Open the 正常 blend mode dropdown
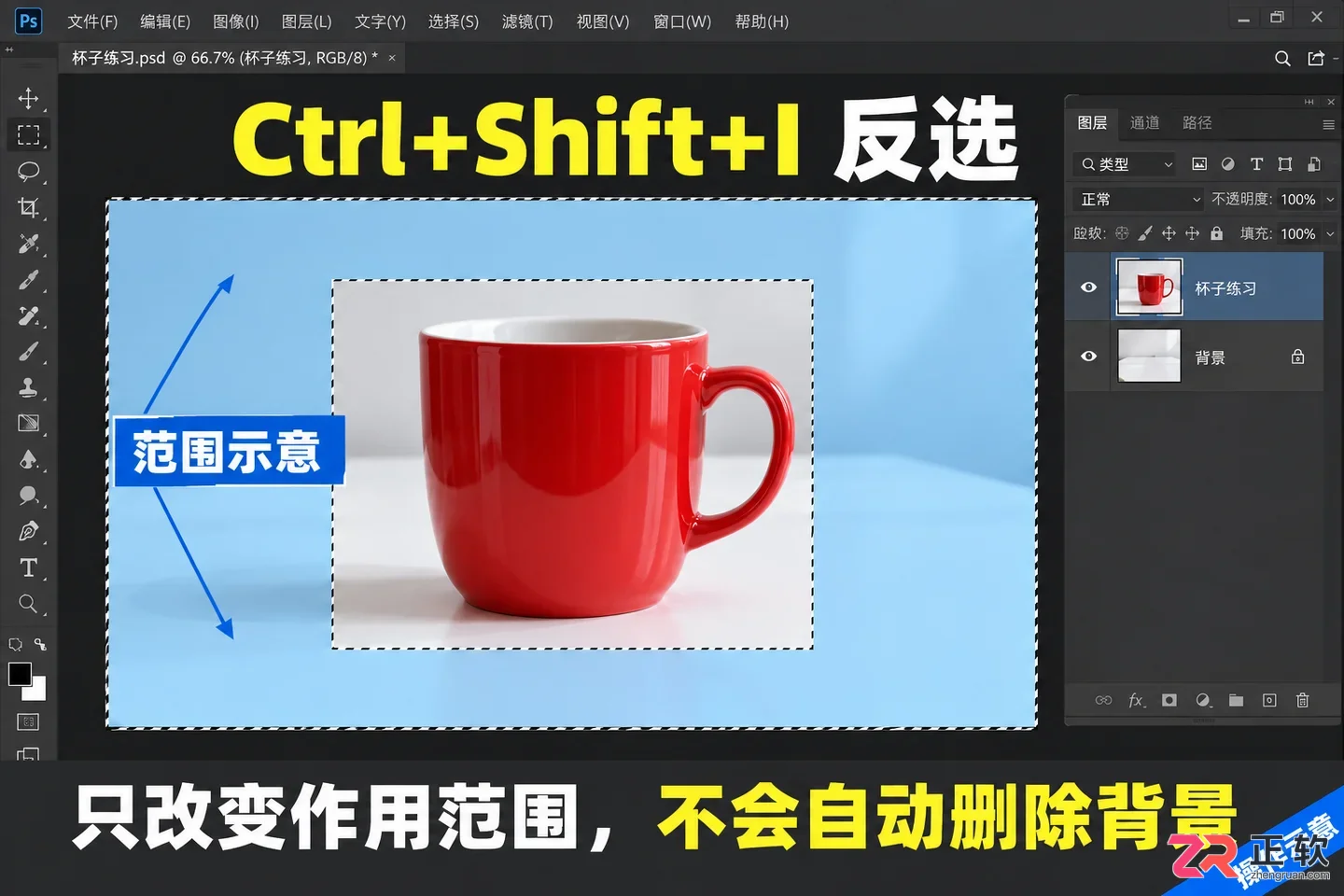This screenshot has width=1344, height=896. [x=1138, y=199]
